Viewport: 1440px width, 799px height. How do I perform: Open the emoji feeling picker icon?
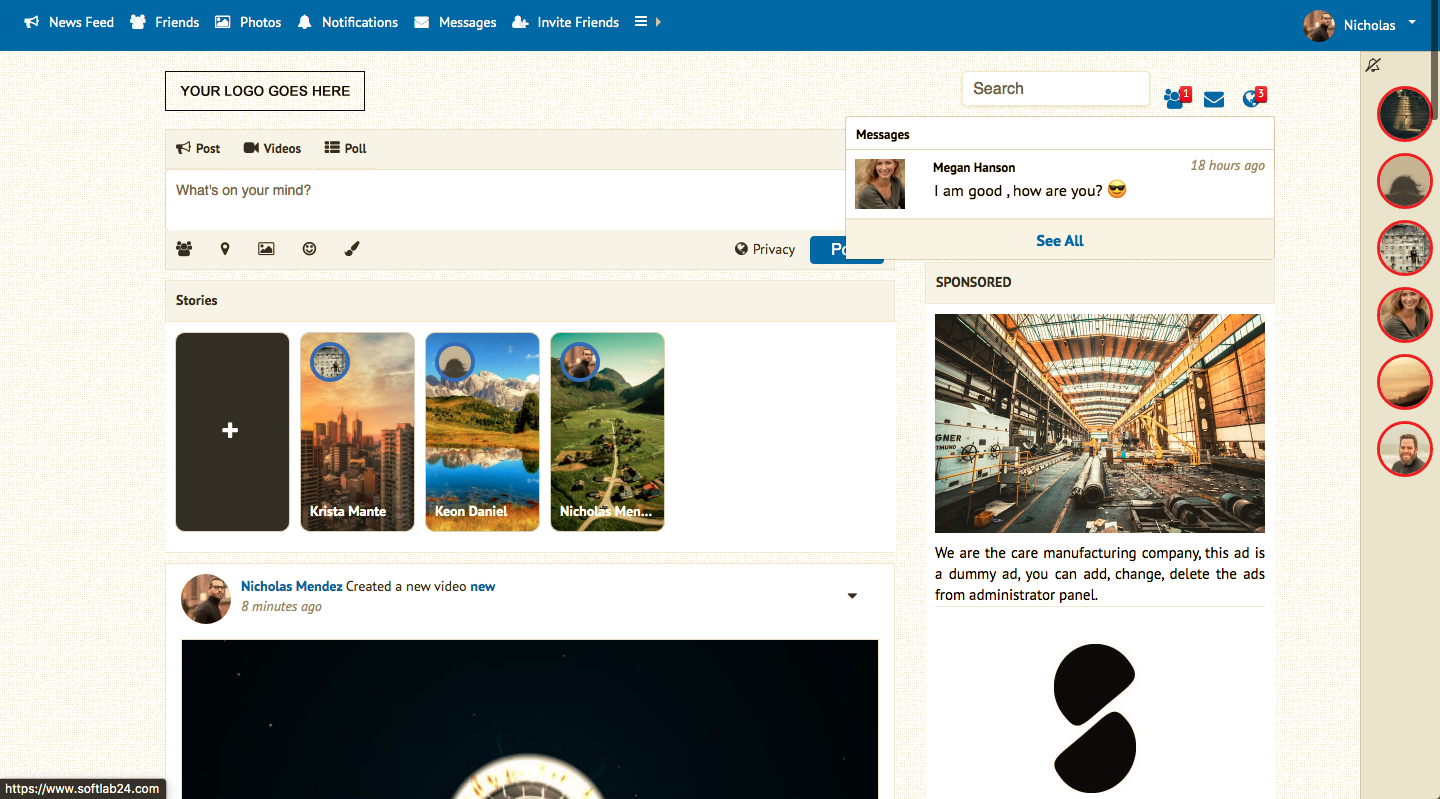click(309, 249)
